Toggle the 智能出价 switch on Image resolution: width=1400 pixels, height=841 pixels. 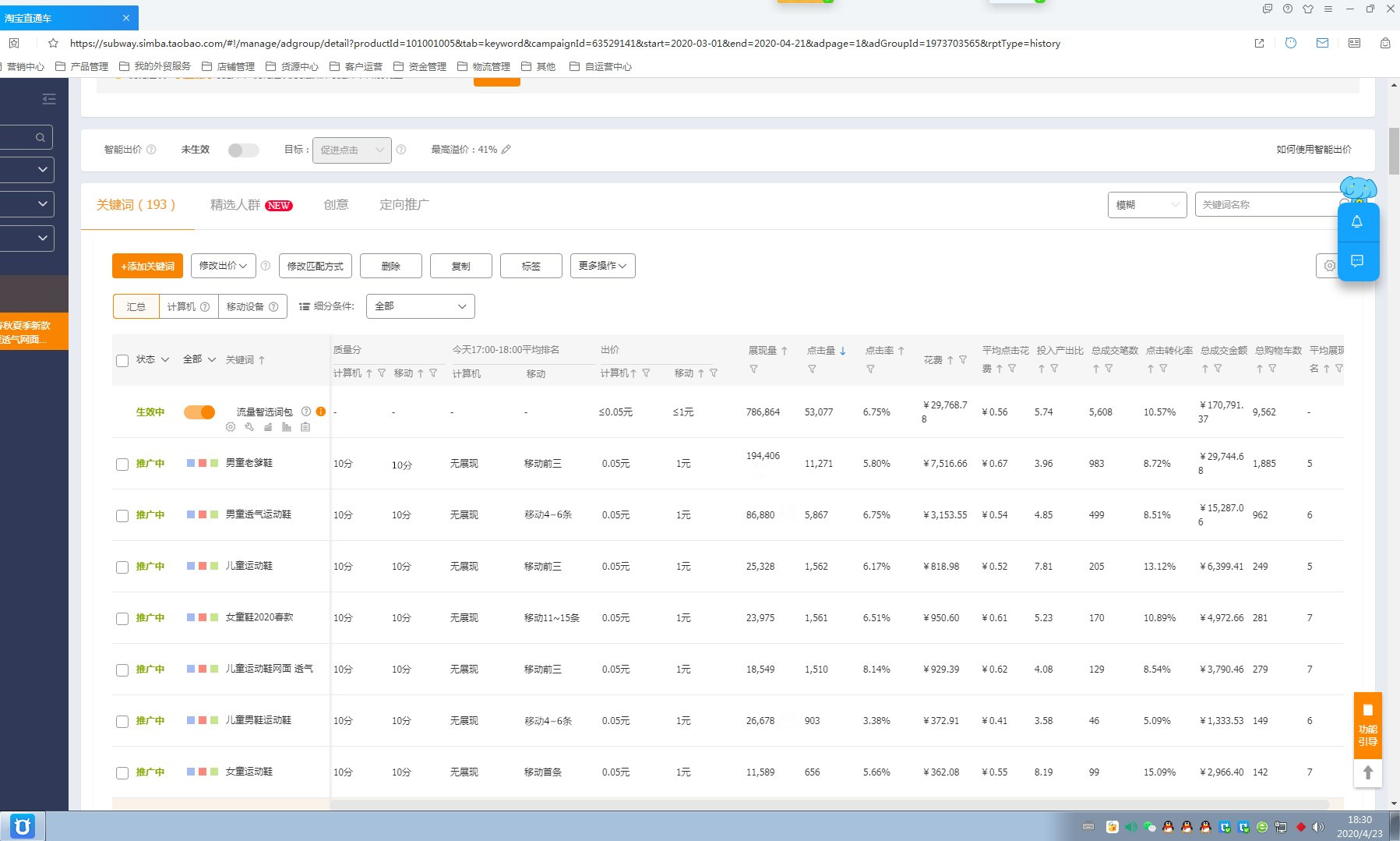[243, 150]
